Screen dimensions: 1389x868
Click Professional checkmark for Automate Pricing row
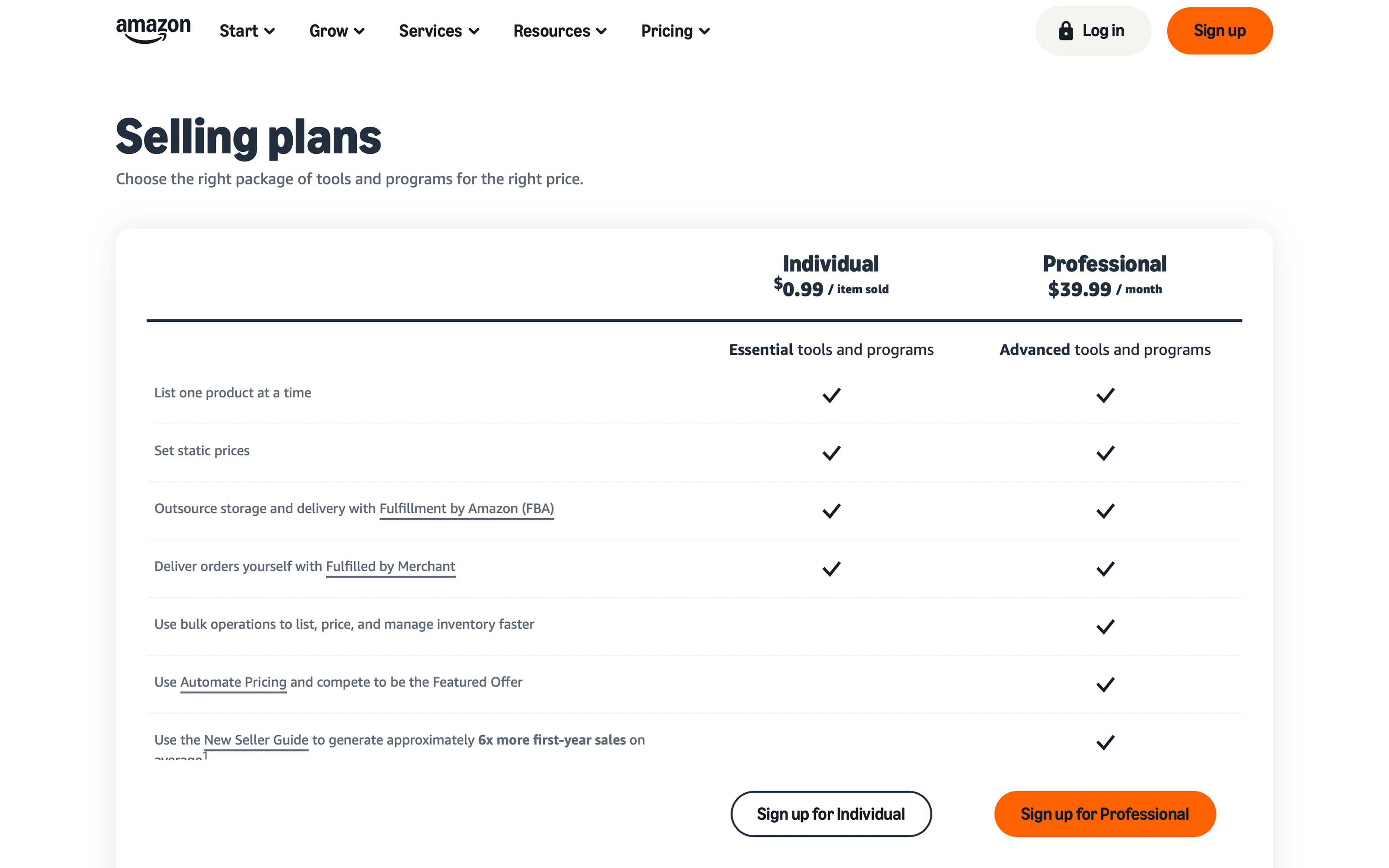pos(1105,684)
